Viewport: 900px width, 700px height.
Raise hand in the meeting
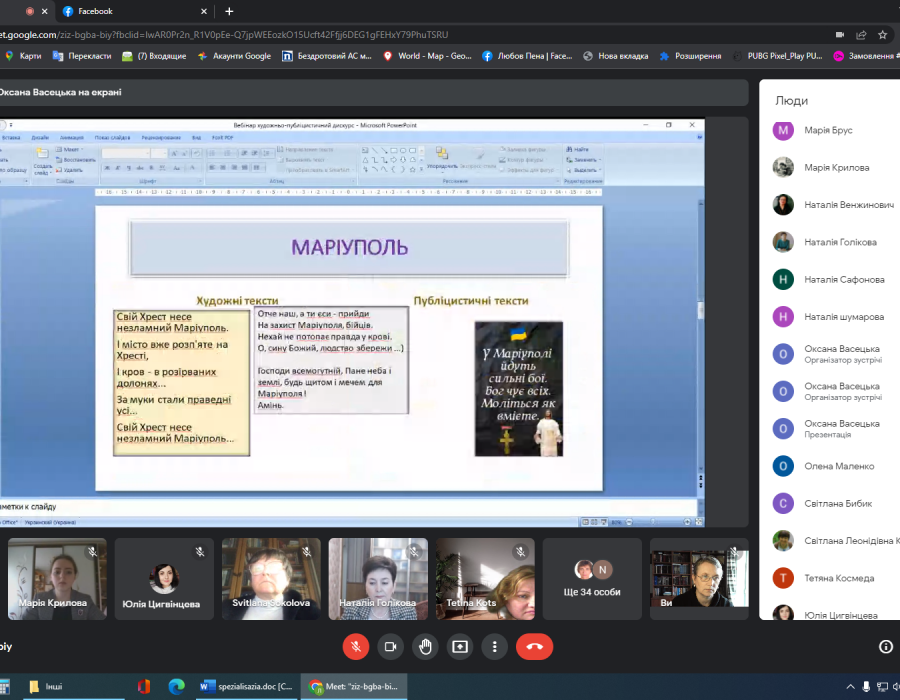pos(426,646)
